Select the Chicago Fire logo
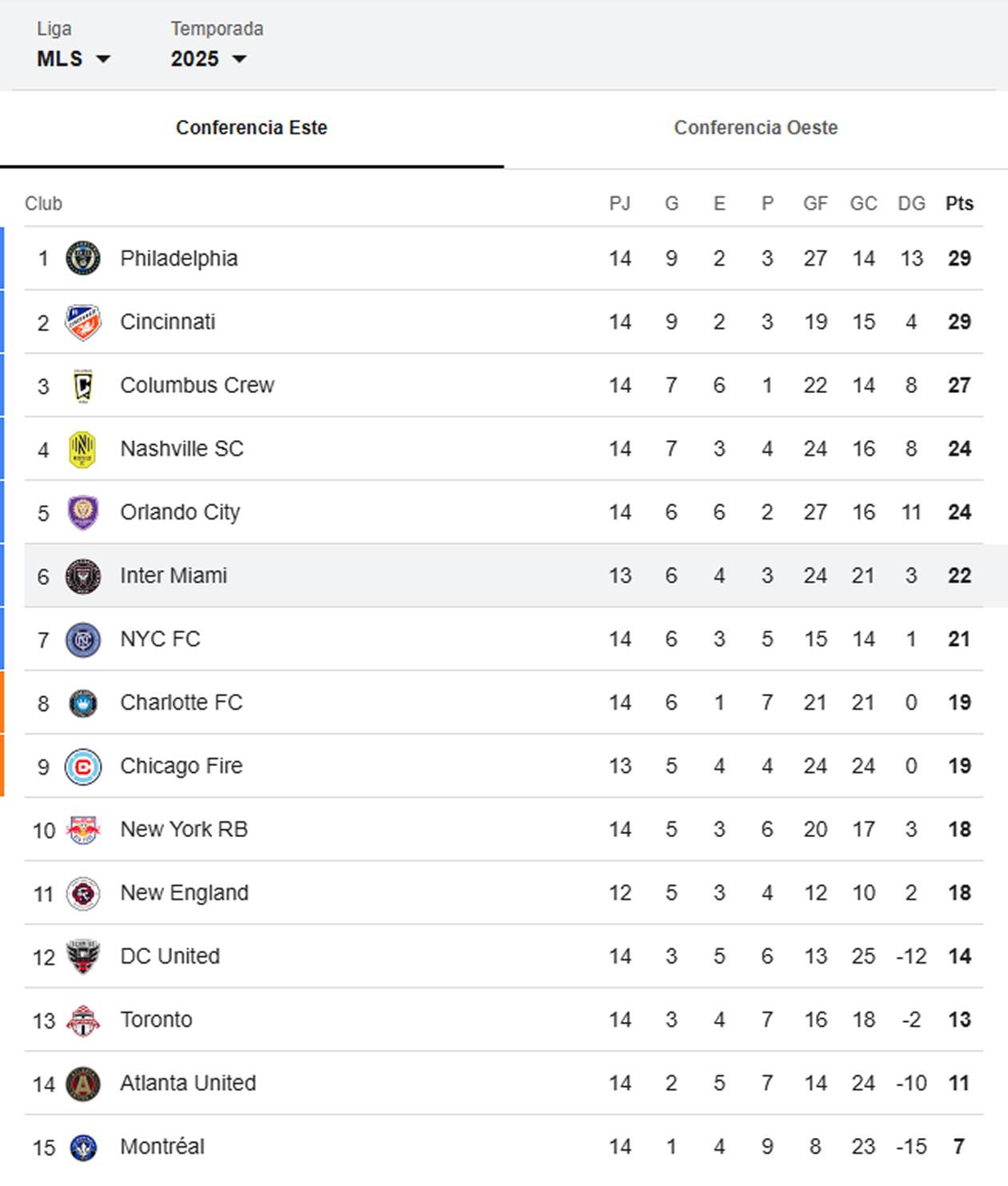 (84, 766)
